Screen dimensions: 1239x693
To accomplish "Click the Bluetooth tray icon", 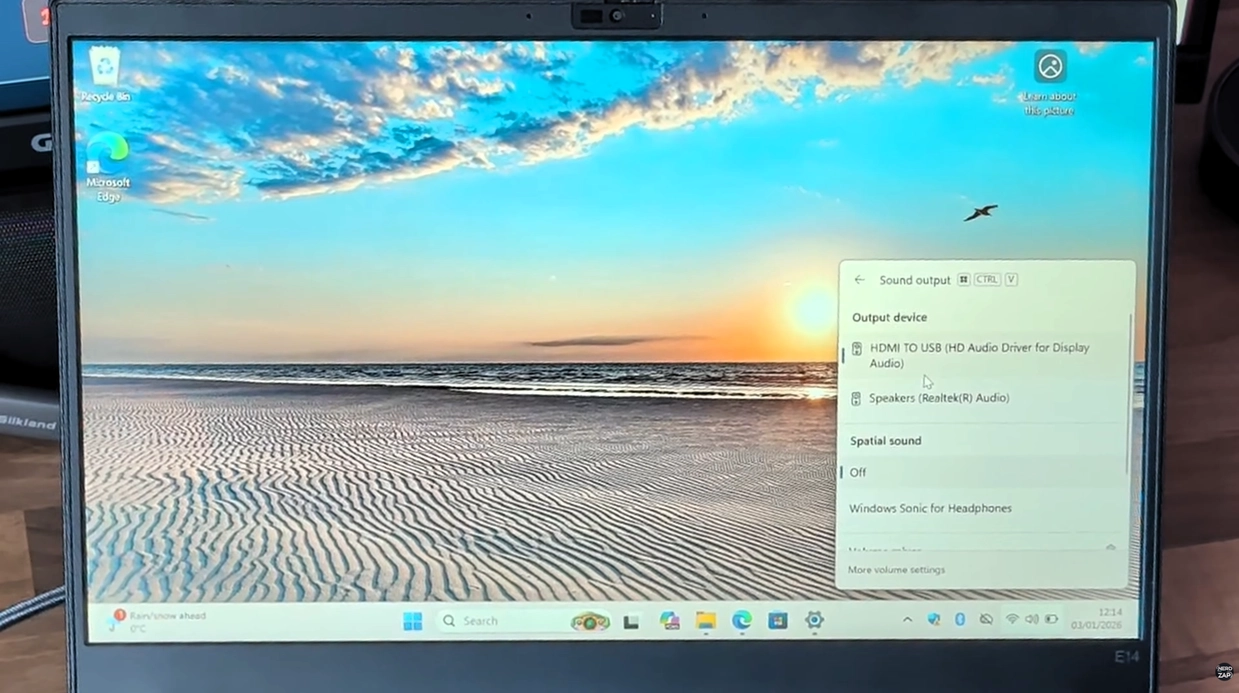I will pos(960,620).
